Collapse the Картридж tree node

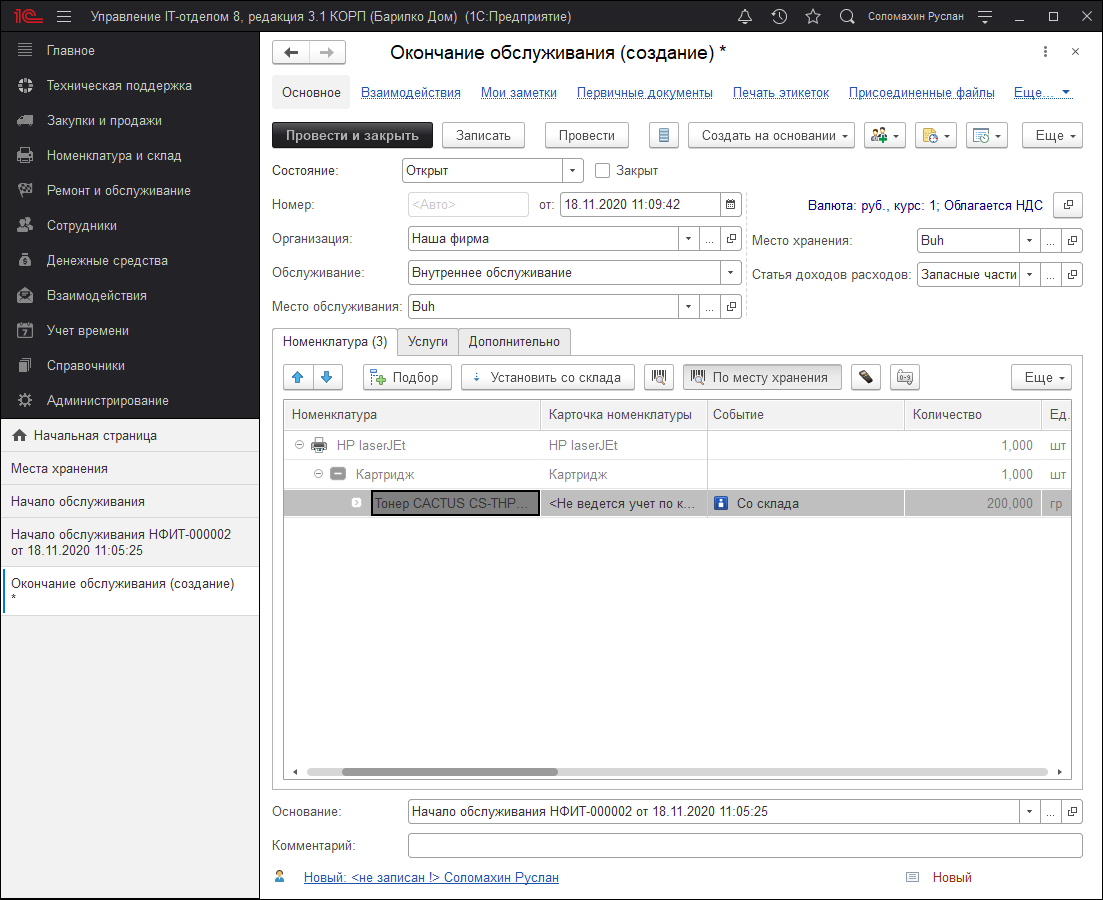pyautogui.click(x=319, y=474)
